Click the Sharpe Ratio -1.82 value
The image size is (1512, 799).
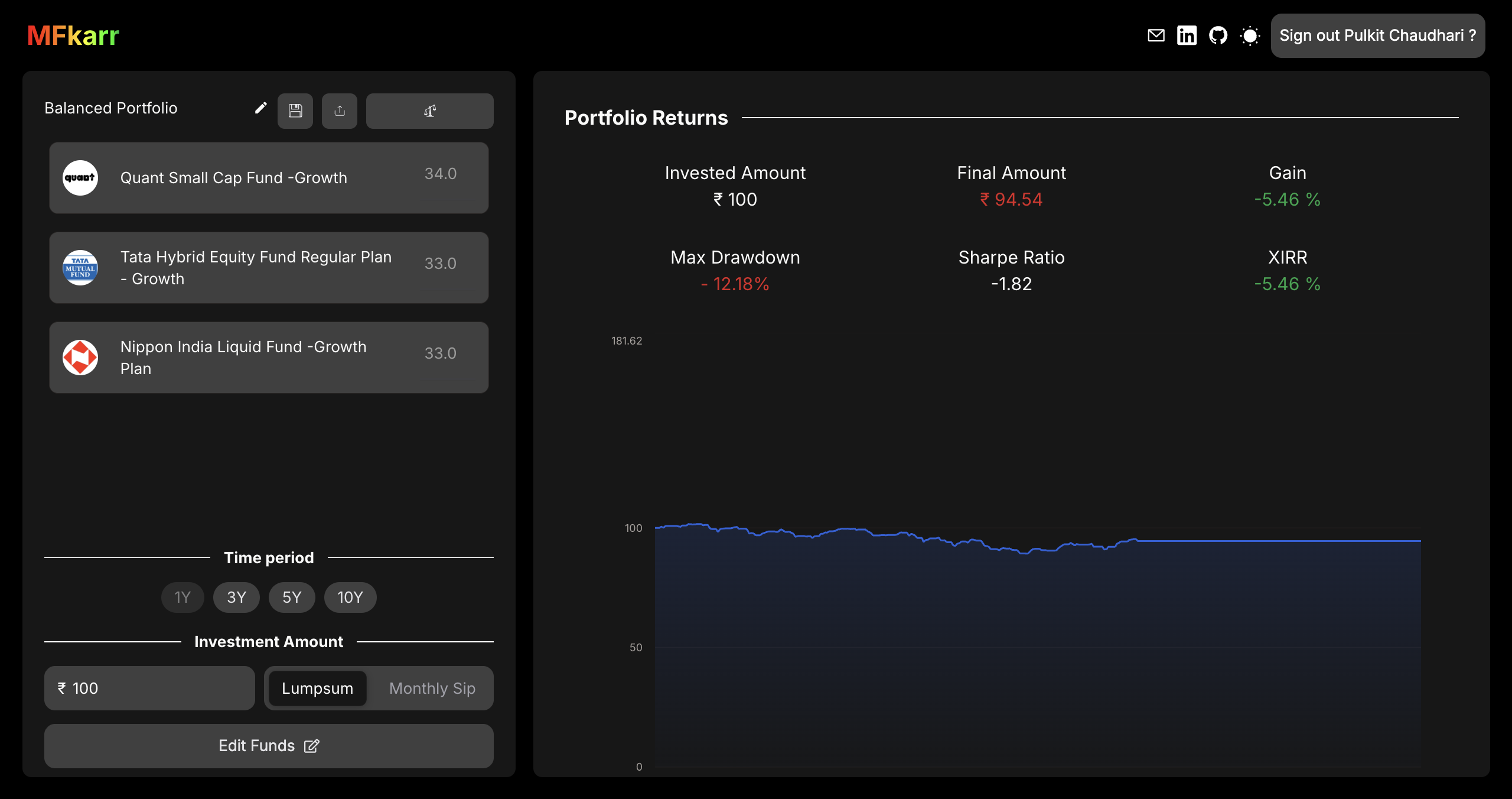pyautogui.click(x=1011, y=284)
